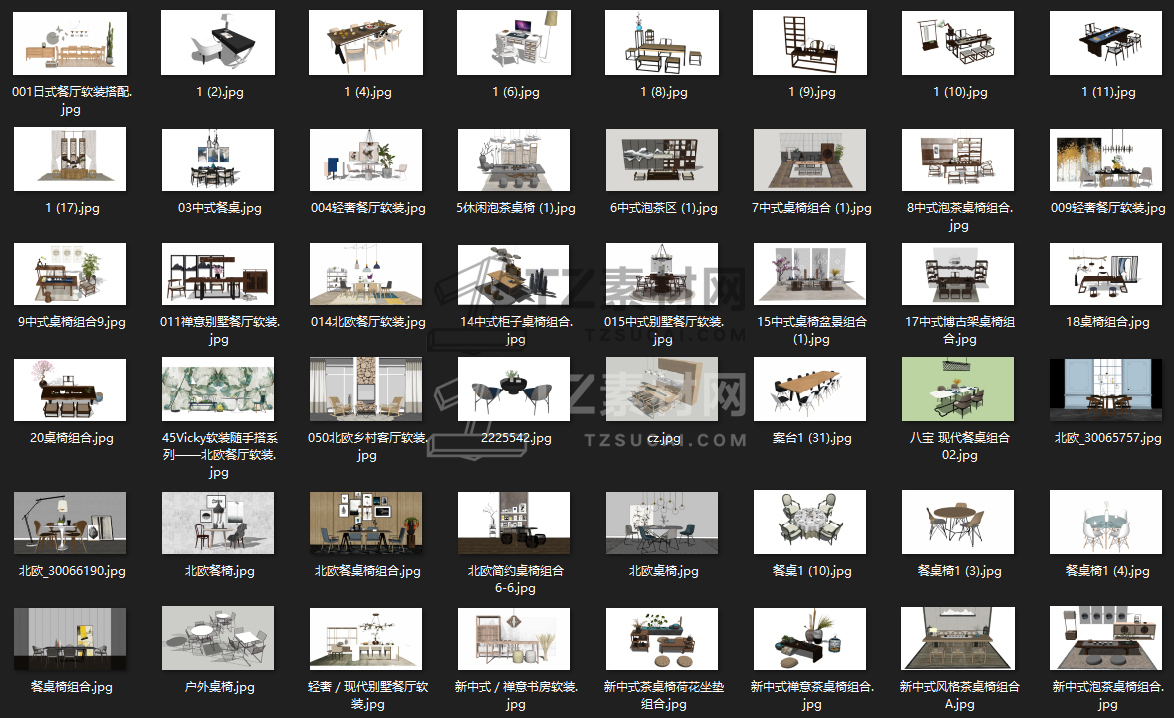This screenshot has height=718, width=1174.
Task: Click the file name text 北欧桌椅.jpg
Action: click(663, 571)
